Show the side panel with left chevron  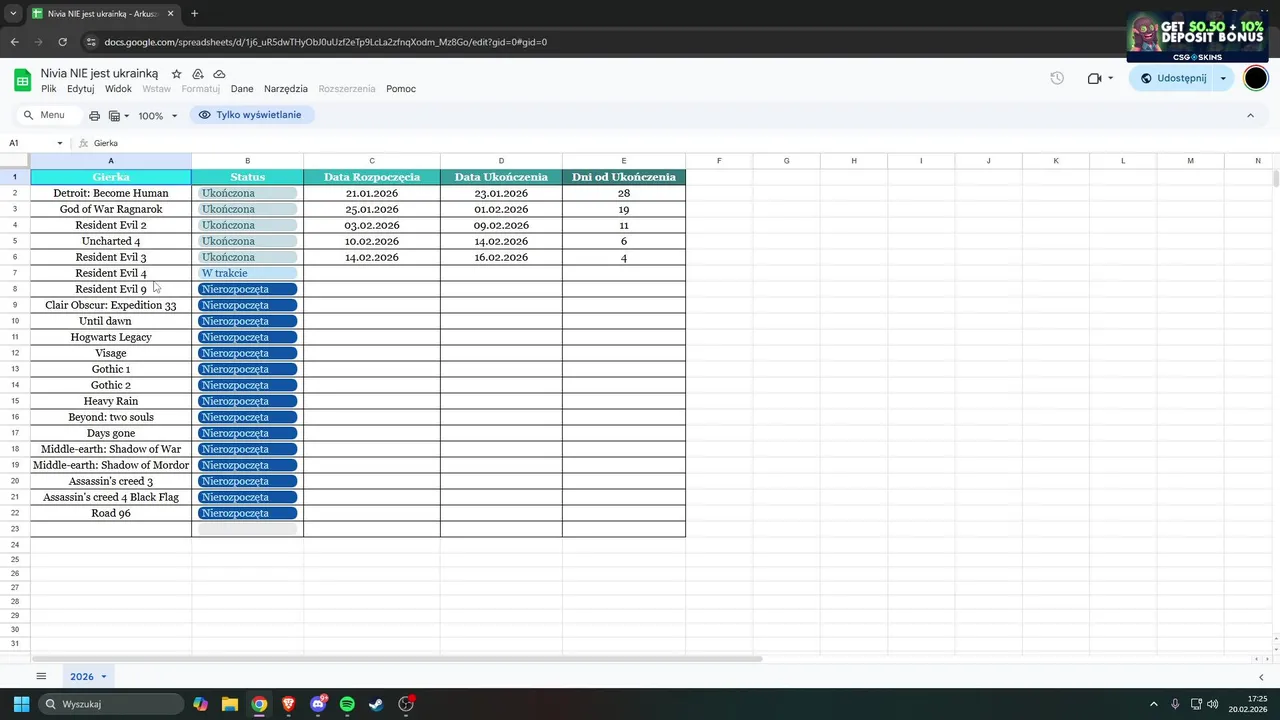[x=1261, y=677]
